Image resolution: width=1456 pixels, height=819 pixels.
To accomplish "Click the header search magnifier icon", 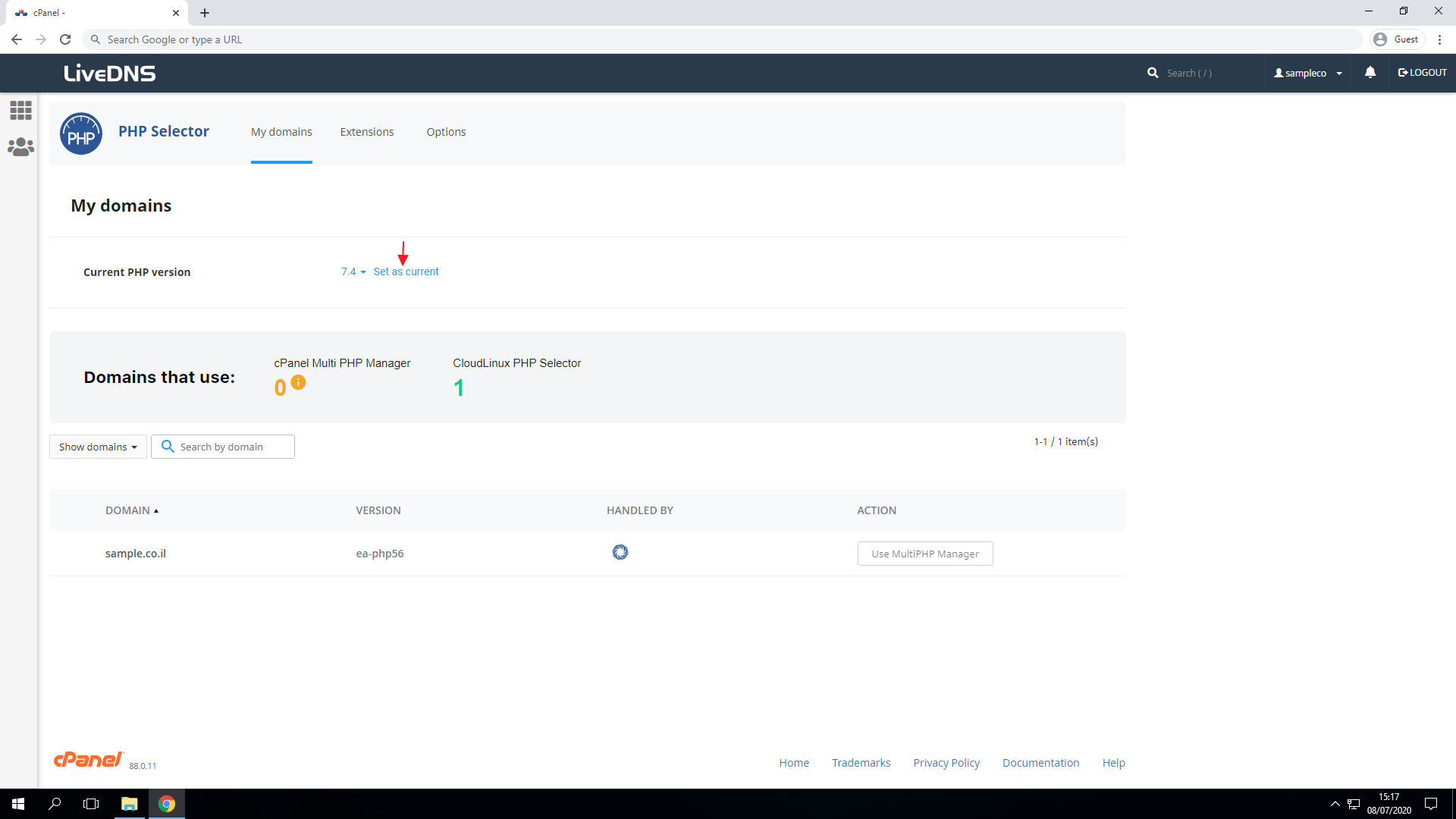I will coord(1153,73).
